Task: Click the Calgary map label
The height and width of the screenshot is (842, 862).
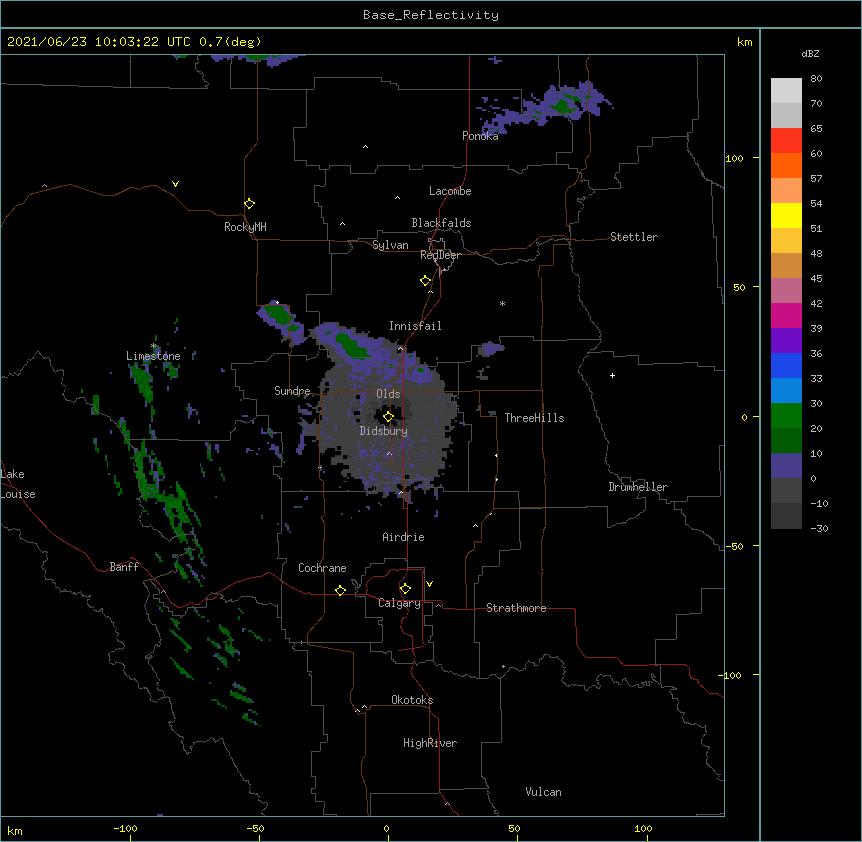Action: [x=399, y=603]
